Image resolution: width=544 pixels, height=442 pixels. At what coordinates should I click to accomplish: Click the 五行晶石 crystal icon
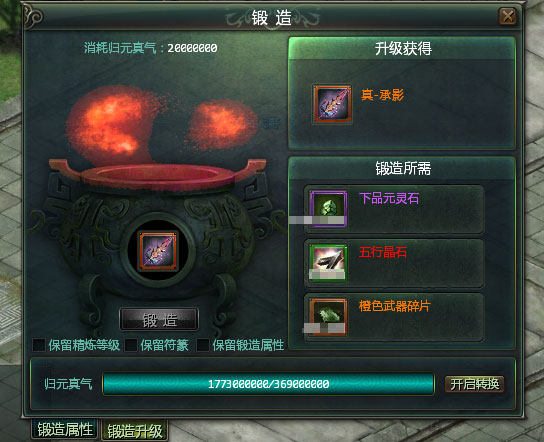tap(328, 262)
